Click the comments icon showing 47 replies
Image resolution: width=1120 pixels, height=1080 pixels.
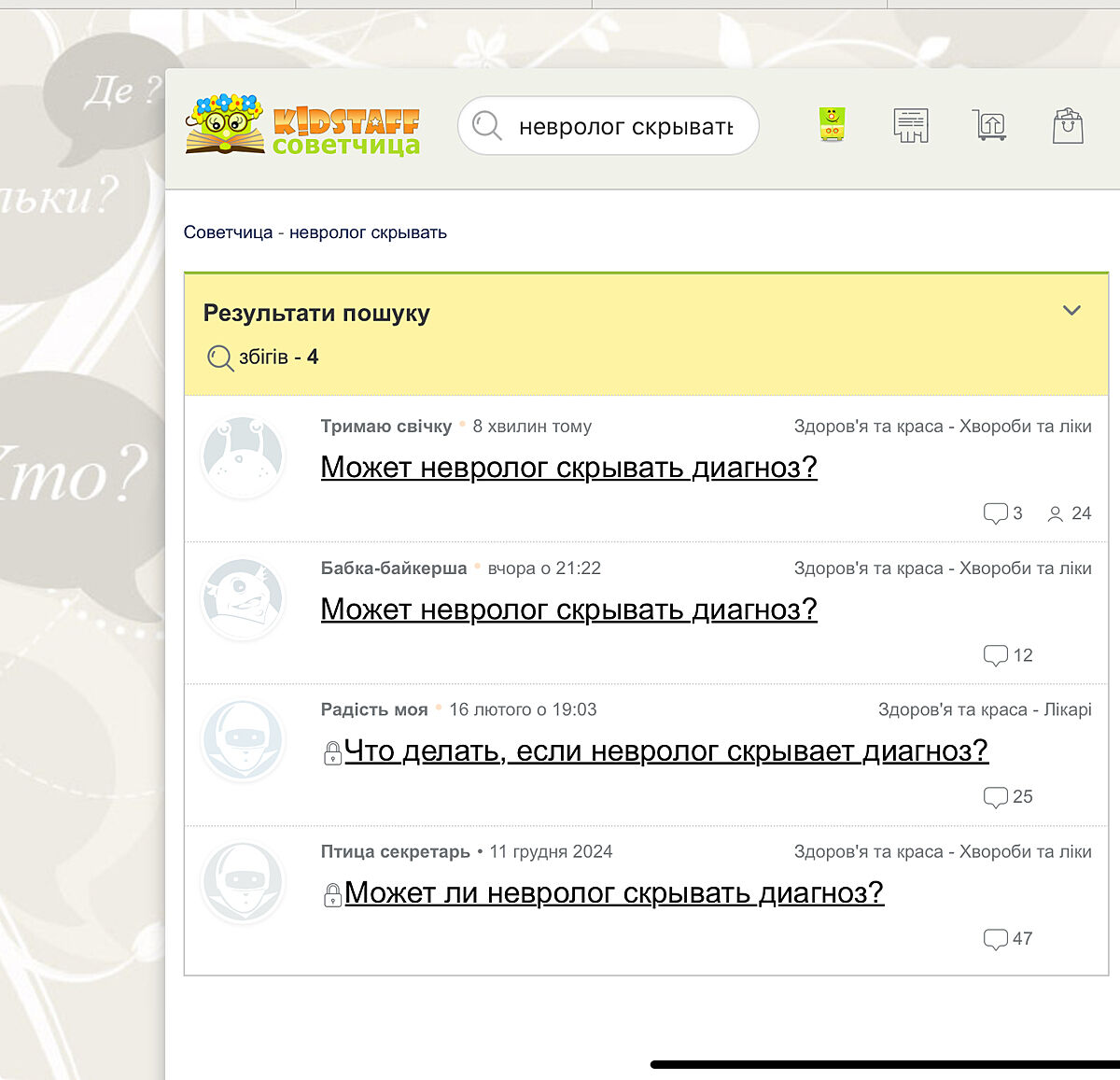coord(995,939)
